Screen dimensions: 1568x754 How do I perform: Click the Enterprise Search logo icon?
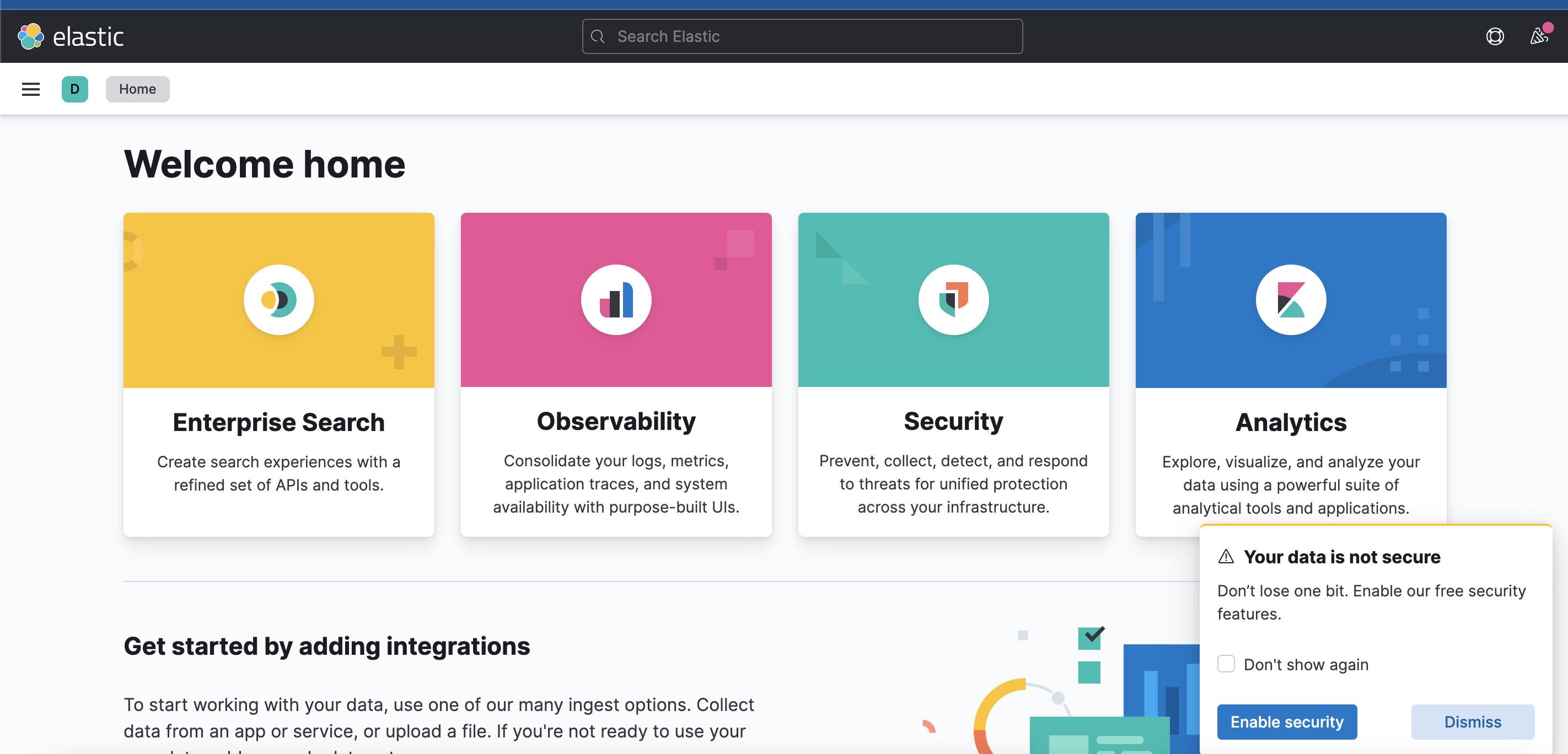[279, 299]
